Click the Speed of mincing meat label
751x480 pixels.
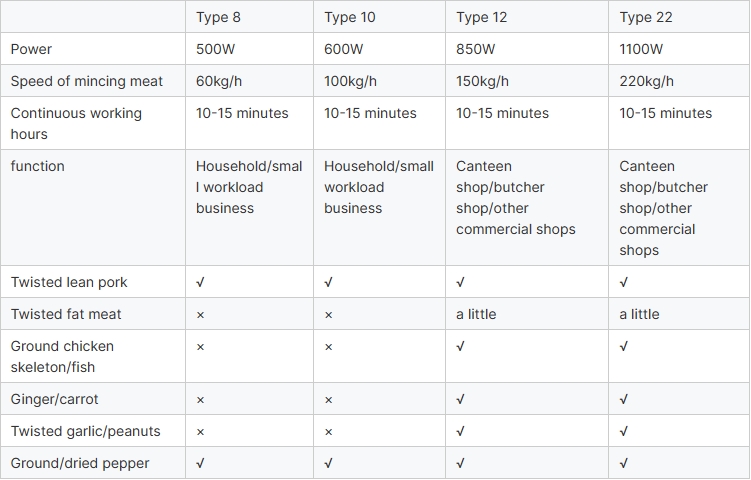tap(87, 81)
